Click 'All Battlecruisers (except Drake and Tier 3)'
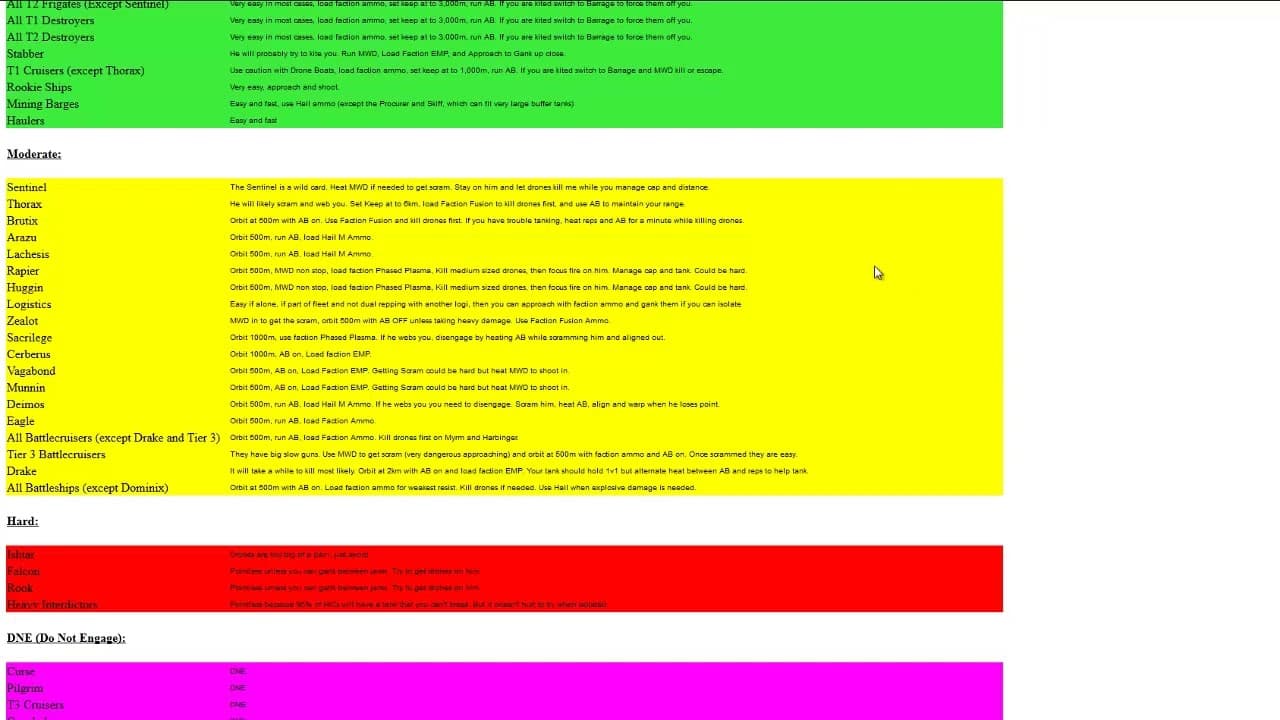This screenshot has height=720, width=1280. pyautogui.click(x=113, y=437)
